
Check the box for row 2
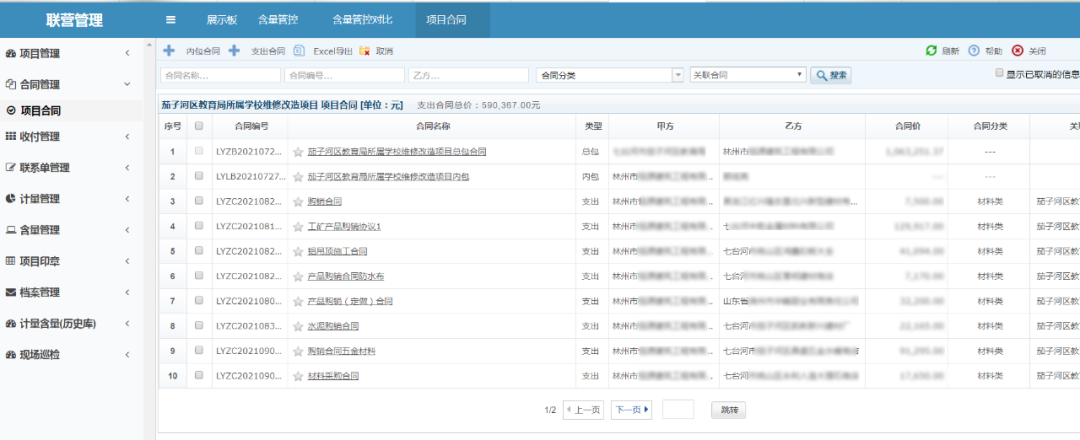[x=199, y=176]
